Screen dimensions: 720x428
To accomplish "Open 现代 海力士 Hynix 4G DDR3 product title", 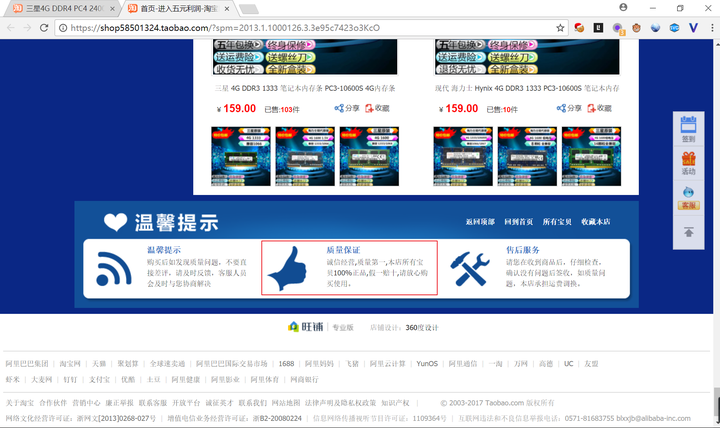I will (x=527, y=88).
